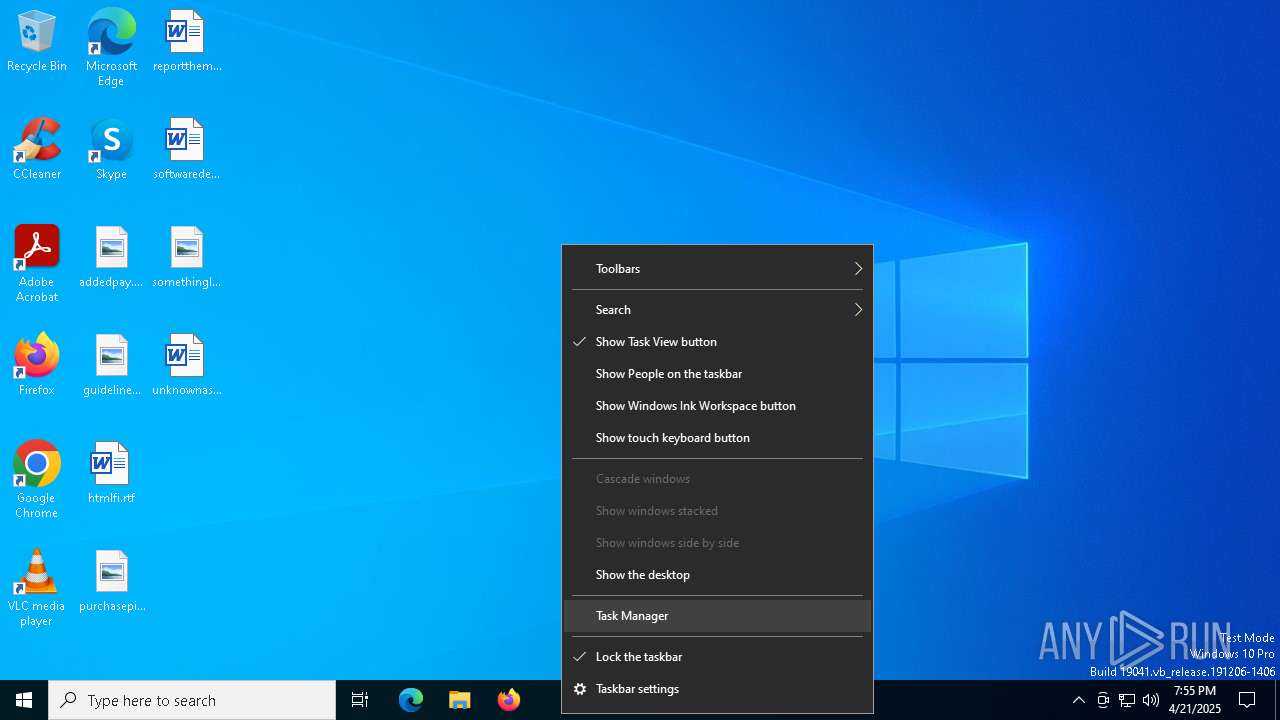Image resolution: width=1280 pixels, height=720 pixels.
Task: Click the network tray icon
Action: pos(1127,700)
